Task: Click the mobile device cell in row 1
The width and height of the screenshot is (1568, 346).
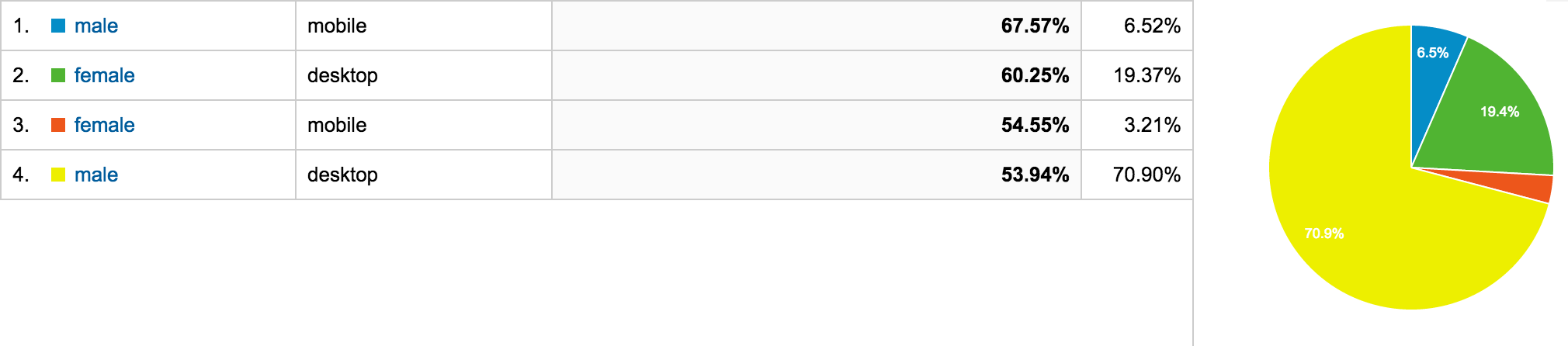Action: tap(424, 26)
